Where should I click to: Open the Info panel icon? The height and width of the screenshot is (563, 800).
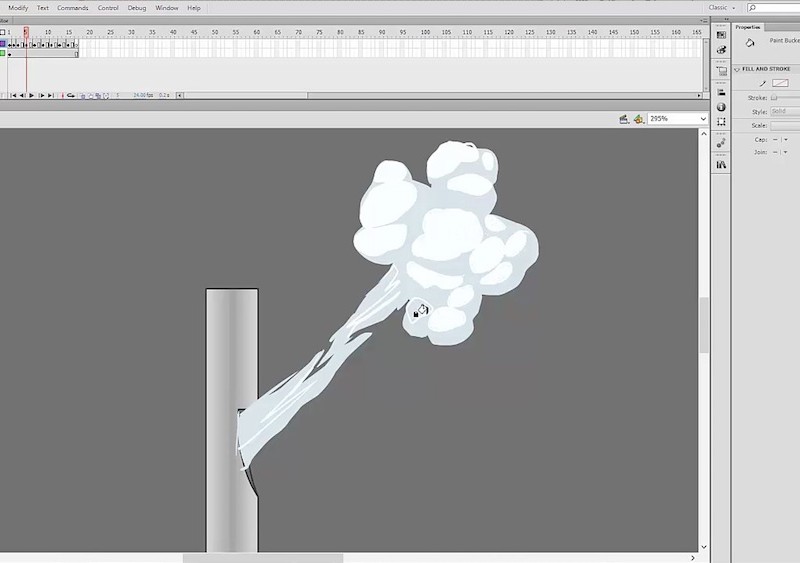[721, 107]
